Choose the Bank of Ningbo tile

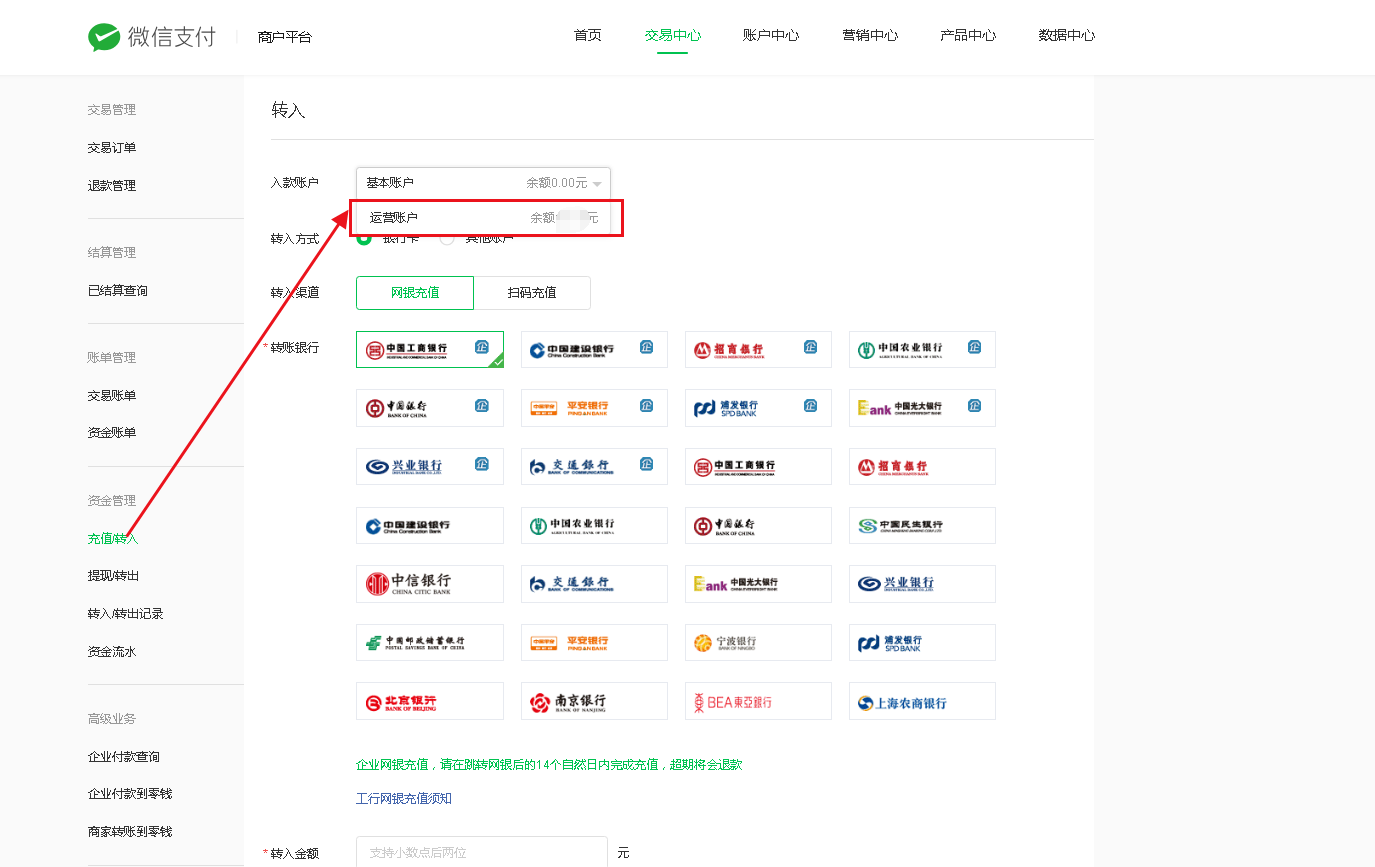758,642
